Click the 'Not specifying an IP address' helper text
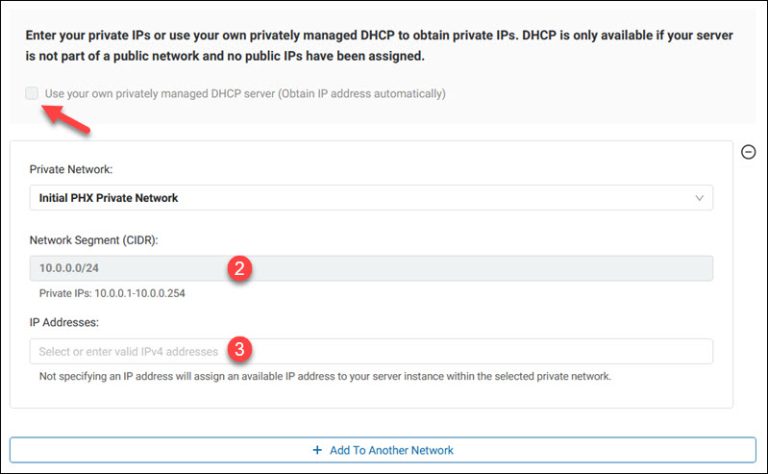The image size is (768, 474). coord(325,377)
